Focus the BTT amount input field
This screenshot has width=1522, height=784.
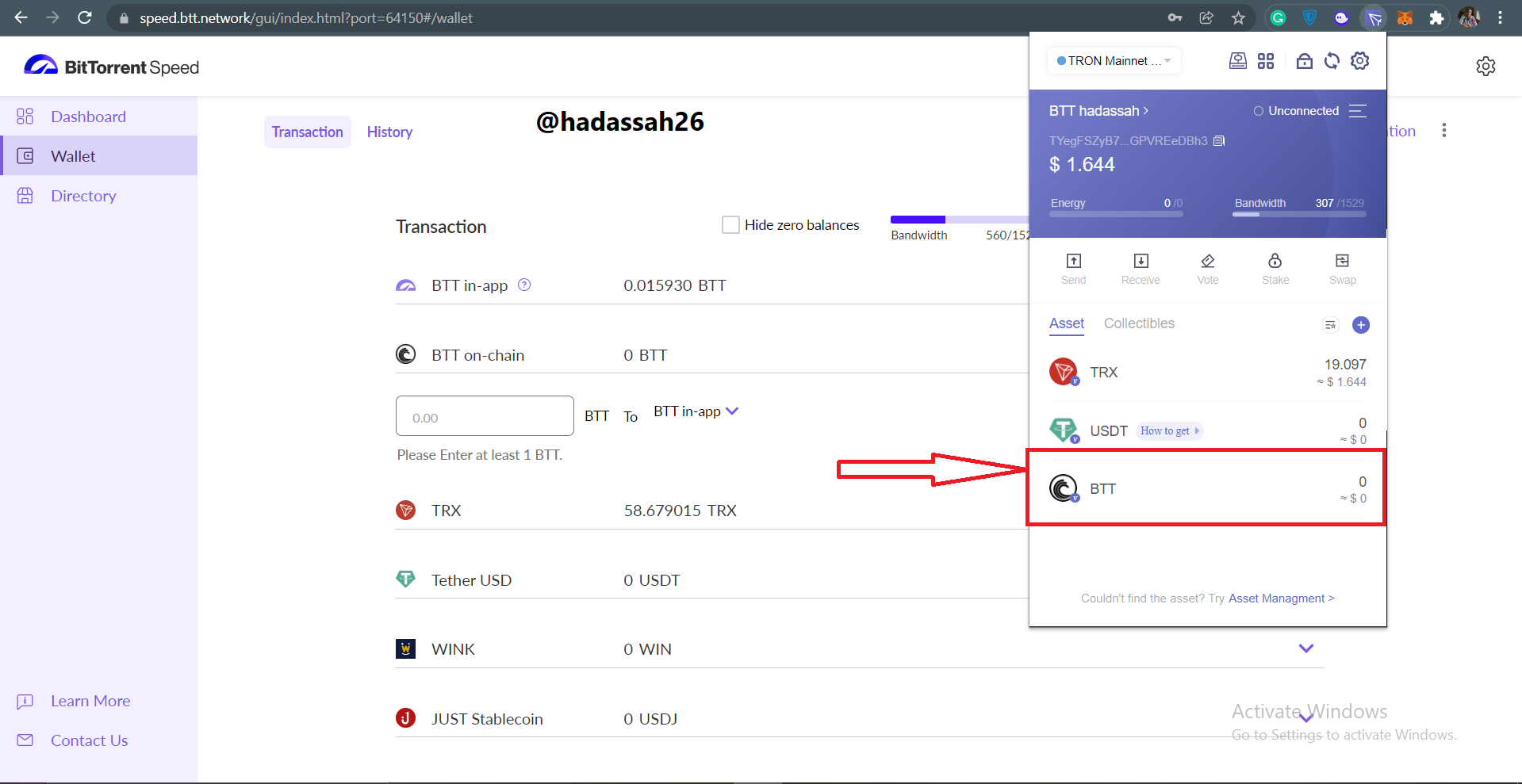(x=485, y=415)
